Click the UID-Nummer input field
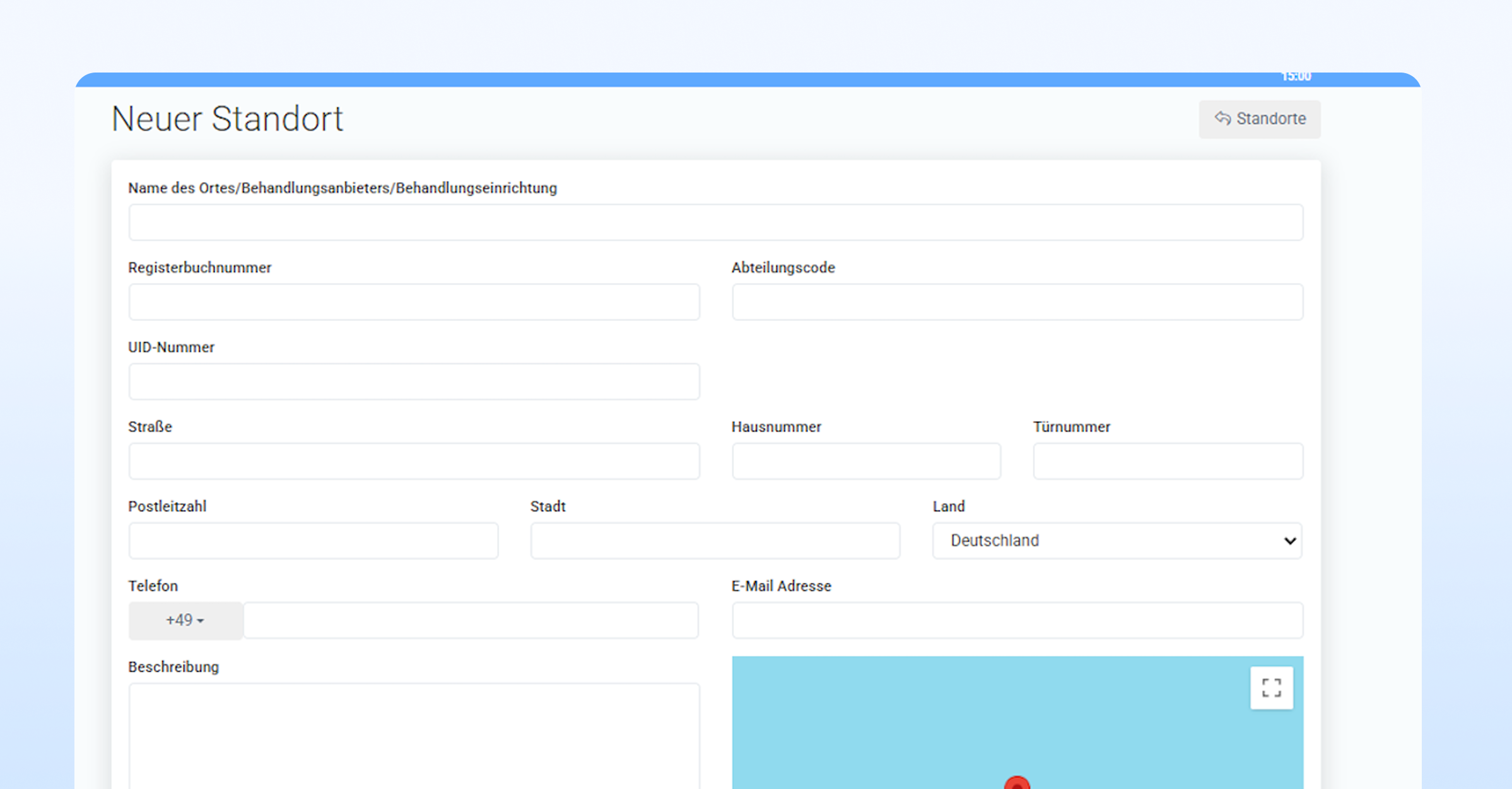Viewport: 1512px width, 789px height. click(414, 381)
